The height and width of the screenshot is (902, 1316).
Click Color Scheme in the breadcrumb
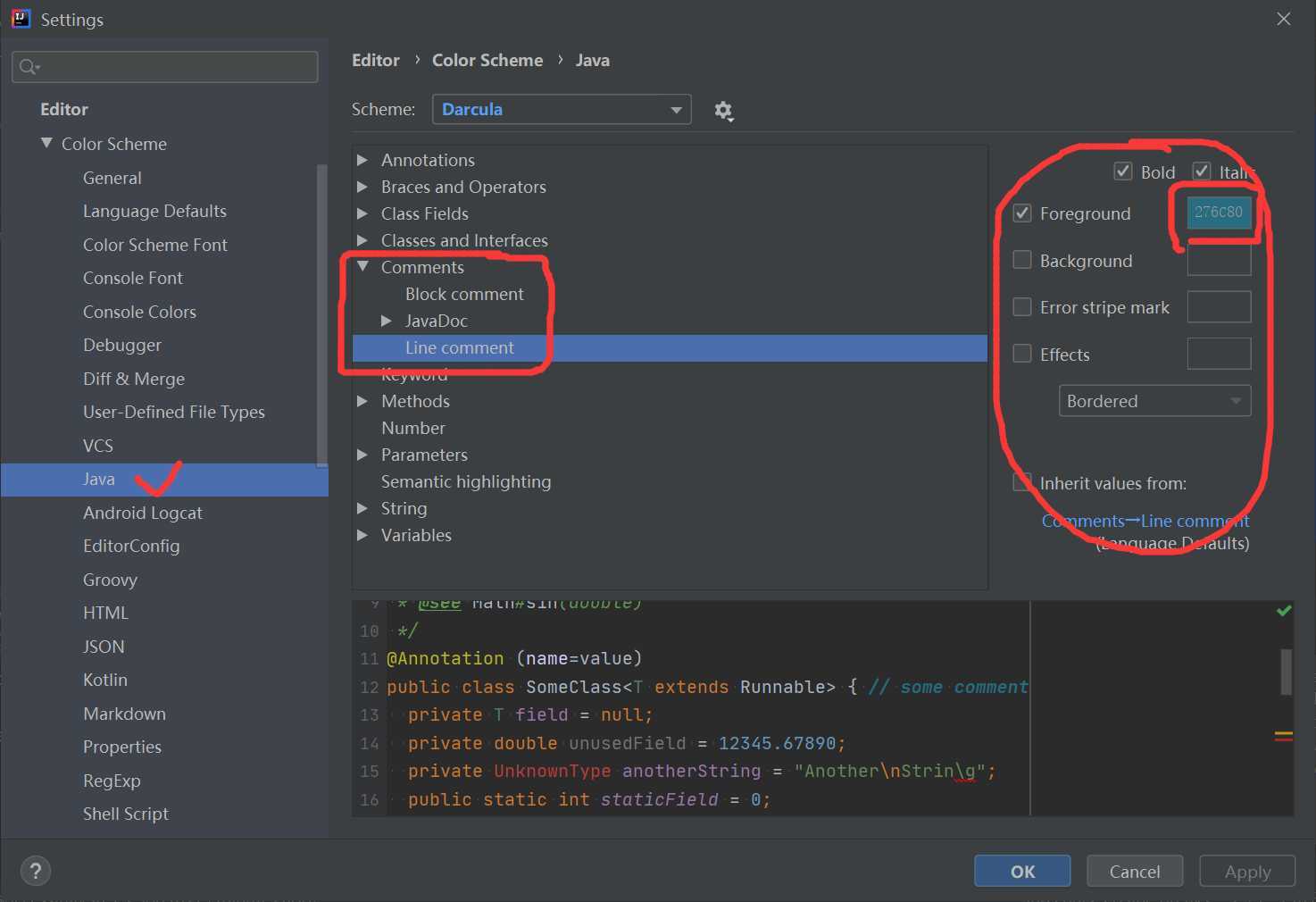(x=487, y=60)
